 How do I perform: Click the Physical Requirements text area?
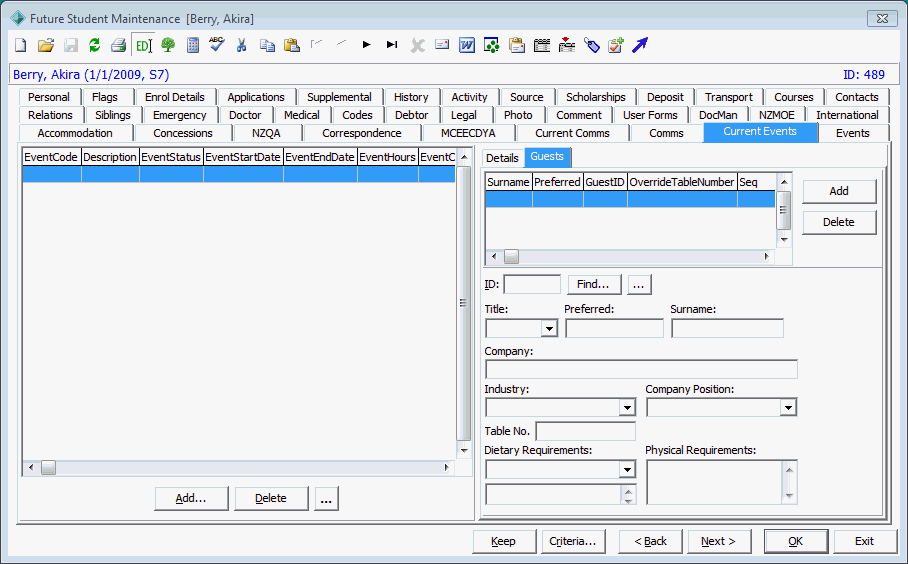click(715, 482)
